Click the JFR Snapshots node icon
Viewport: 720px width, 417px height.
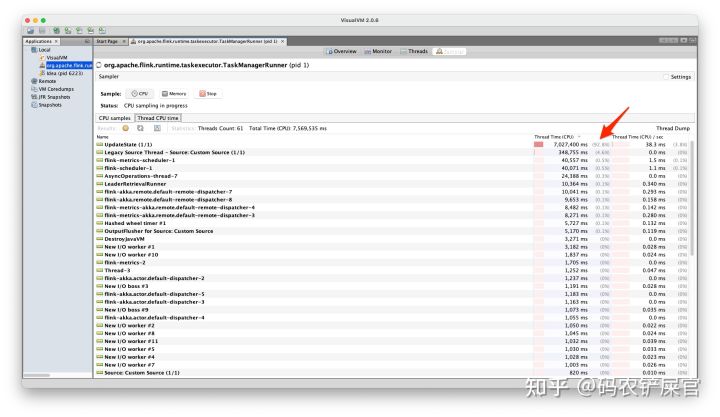[34, 97]
